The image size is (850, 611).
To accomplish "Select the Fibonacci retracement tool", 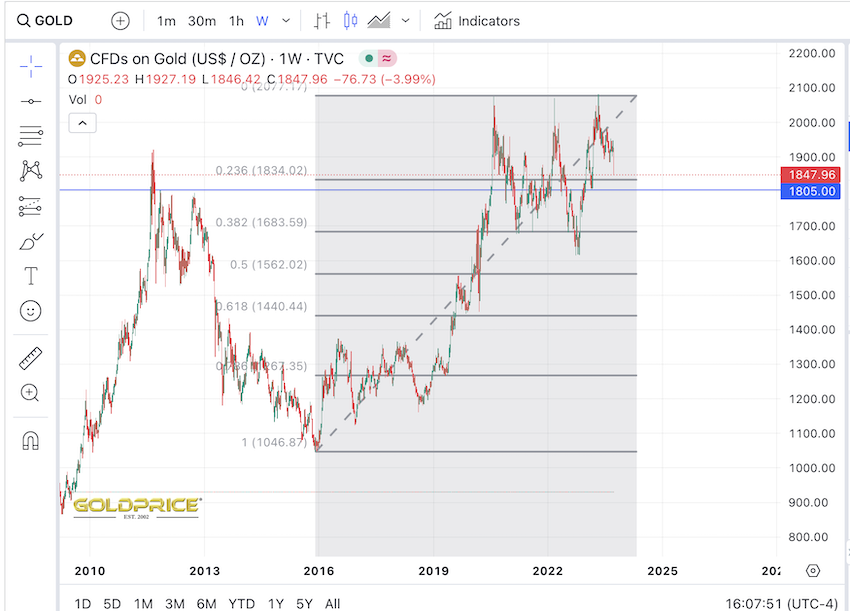I will coord(31,136).
